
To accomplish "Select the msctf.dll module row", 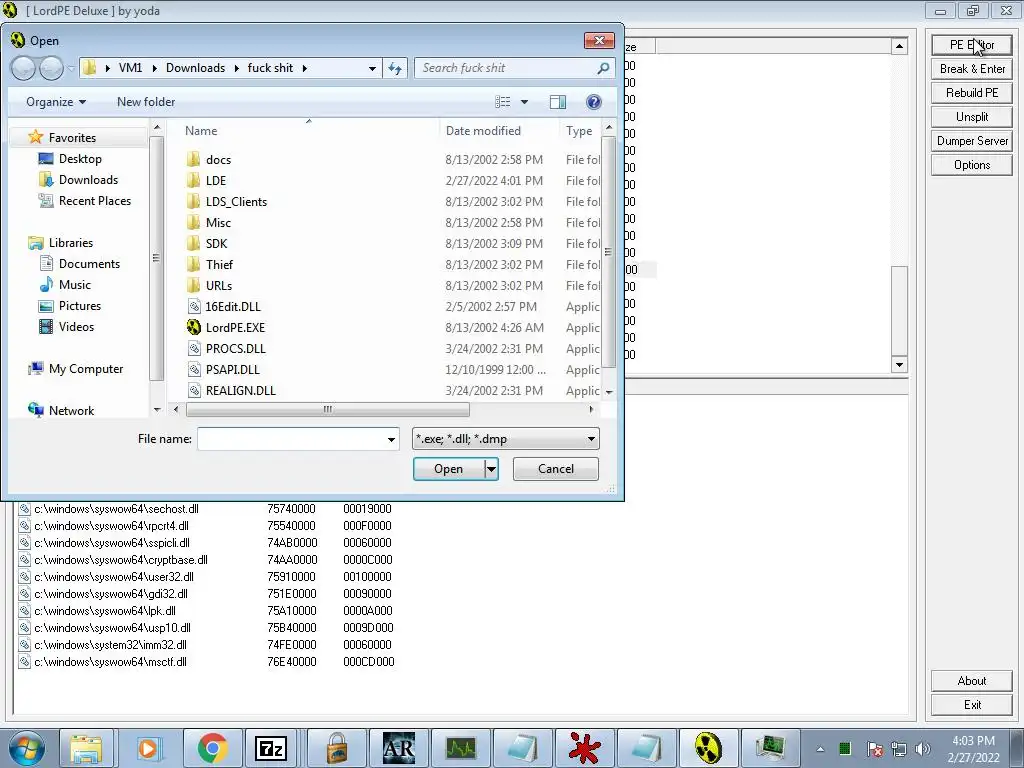I will 206,662.
